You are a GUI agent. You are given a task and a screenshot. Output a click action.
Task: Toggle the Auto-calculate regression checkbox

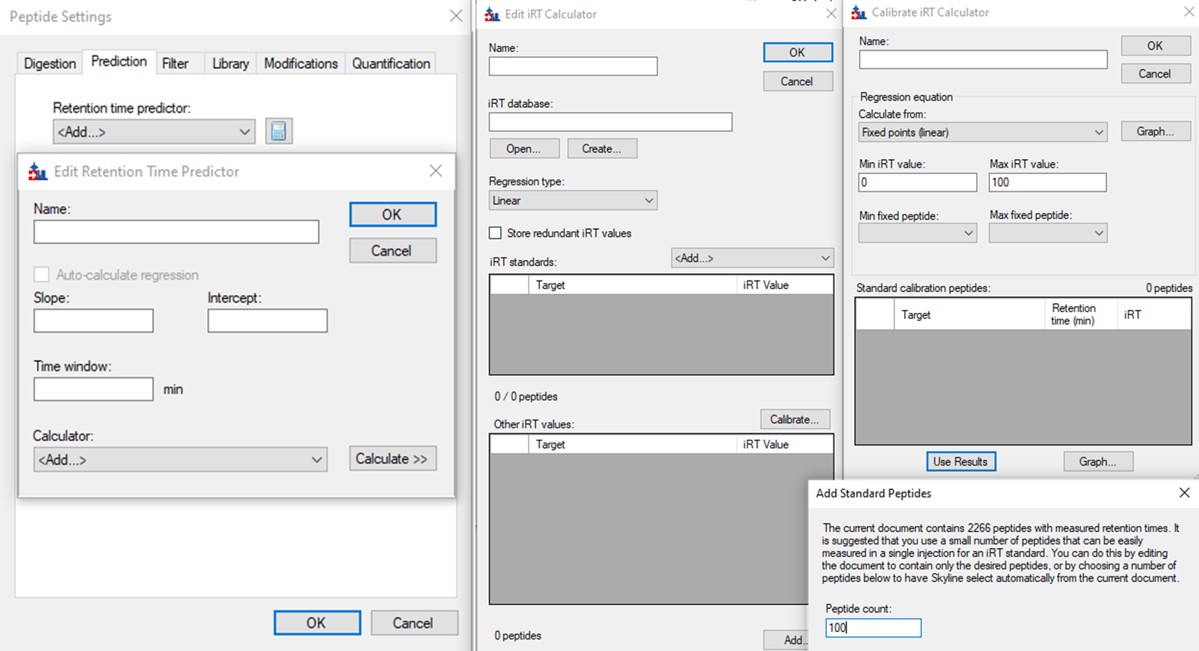41,275
